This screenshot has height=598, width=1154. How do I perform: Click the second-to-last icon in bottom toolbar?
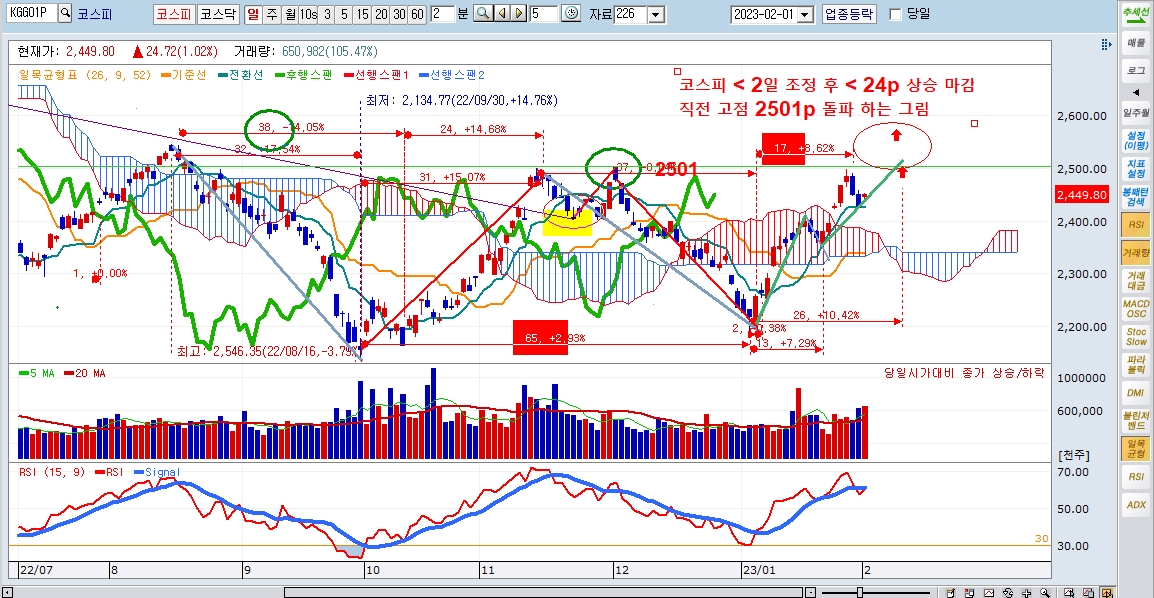pos(1088,592)
